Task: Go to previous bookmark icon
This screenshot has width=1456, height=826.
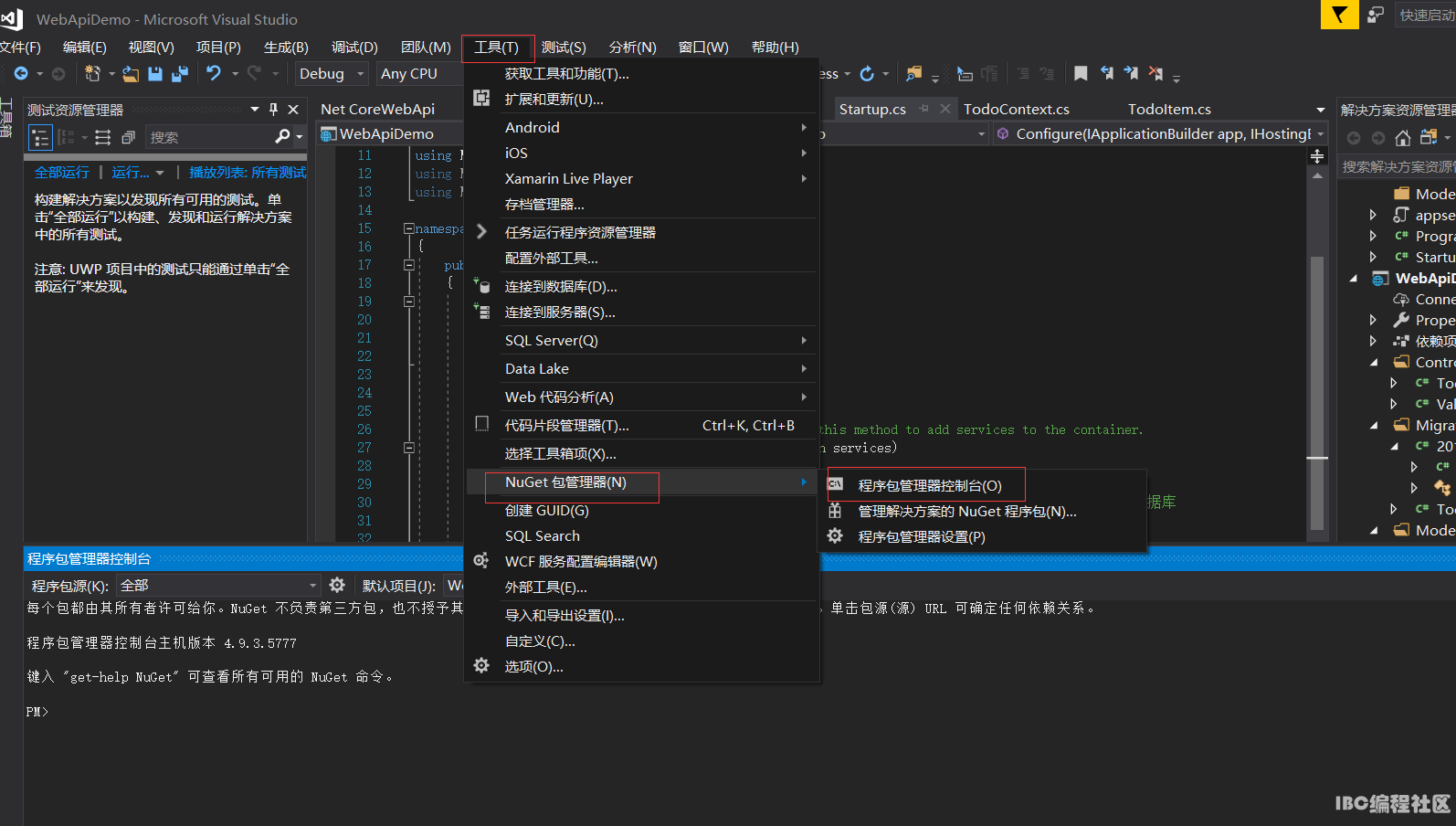Action: pyautogui.click(x=1106, y=73)
